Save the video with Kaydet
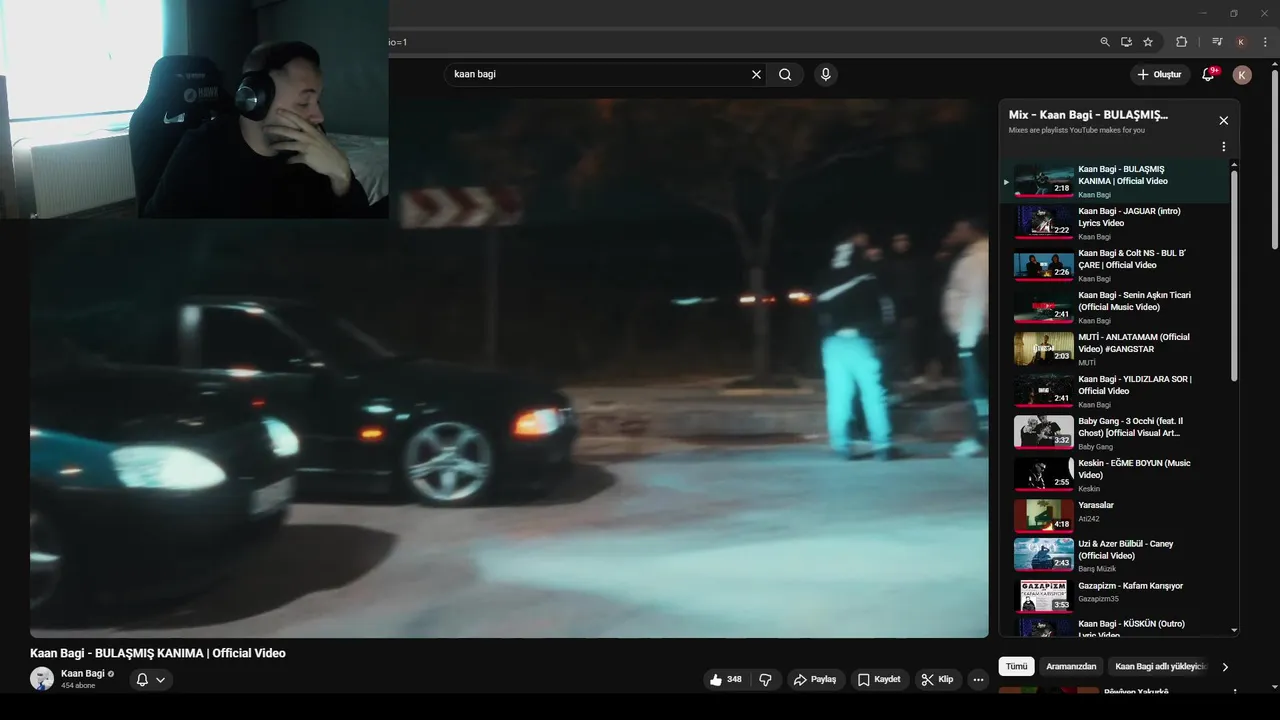Viewport: 1280px width, 720px height. 879,679
